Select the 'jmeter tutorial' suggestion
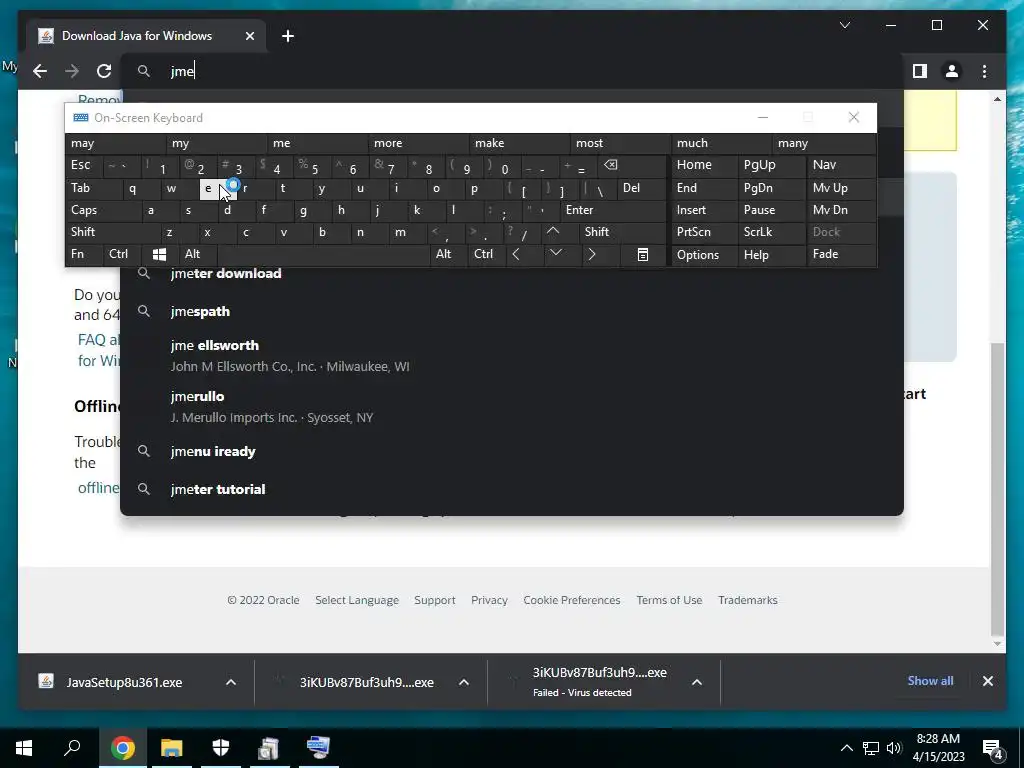The image size is (1024, 768). click(512, 489)
